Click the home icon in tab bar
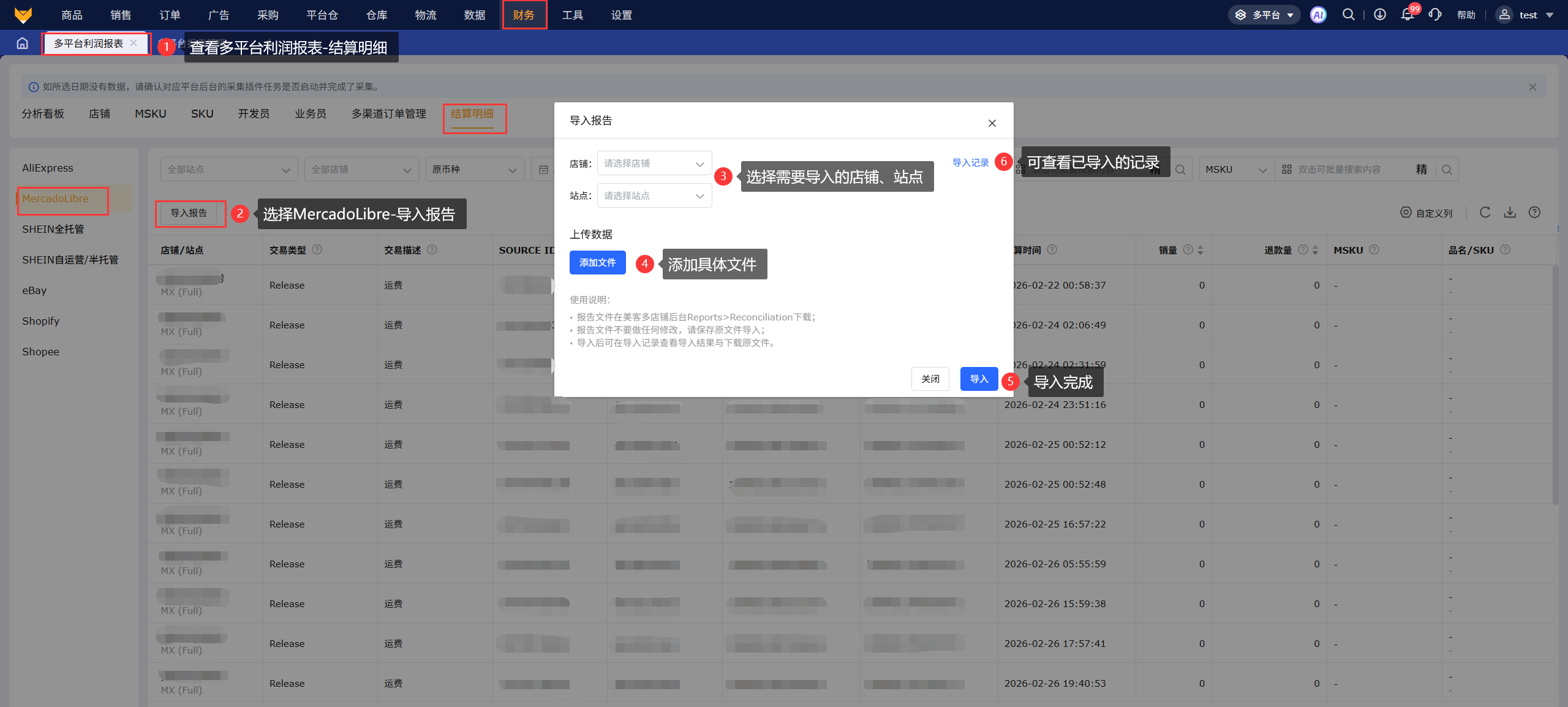The height and width of the screenshot is (707, 1568). click(x=23, y=43)
